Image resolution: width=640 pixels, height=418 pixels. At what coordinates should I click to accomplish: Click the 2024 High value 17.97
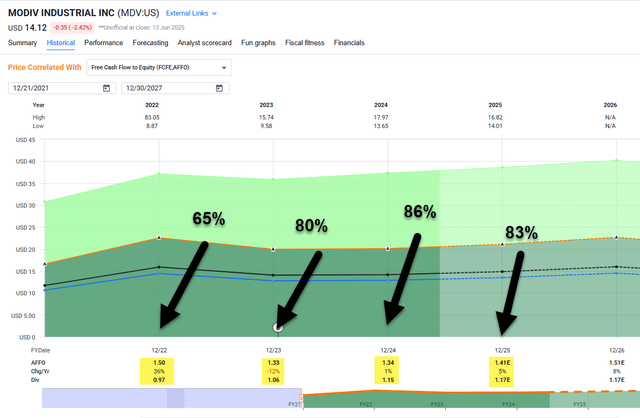tap(381, 117)
